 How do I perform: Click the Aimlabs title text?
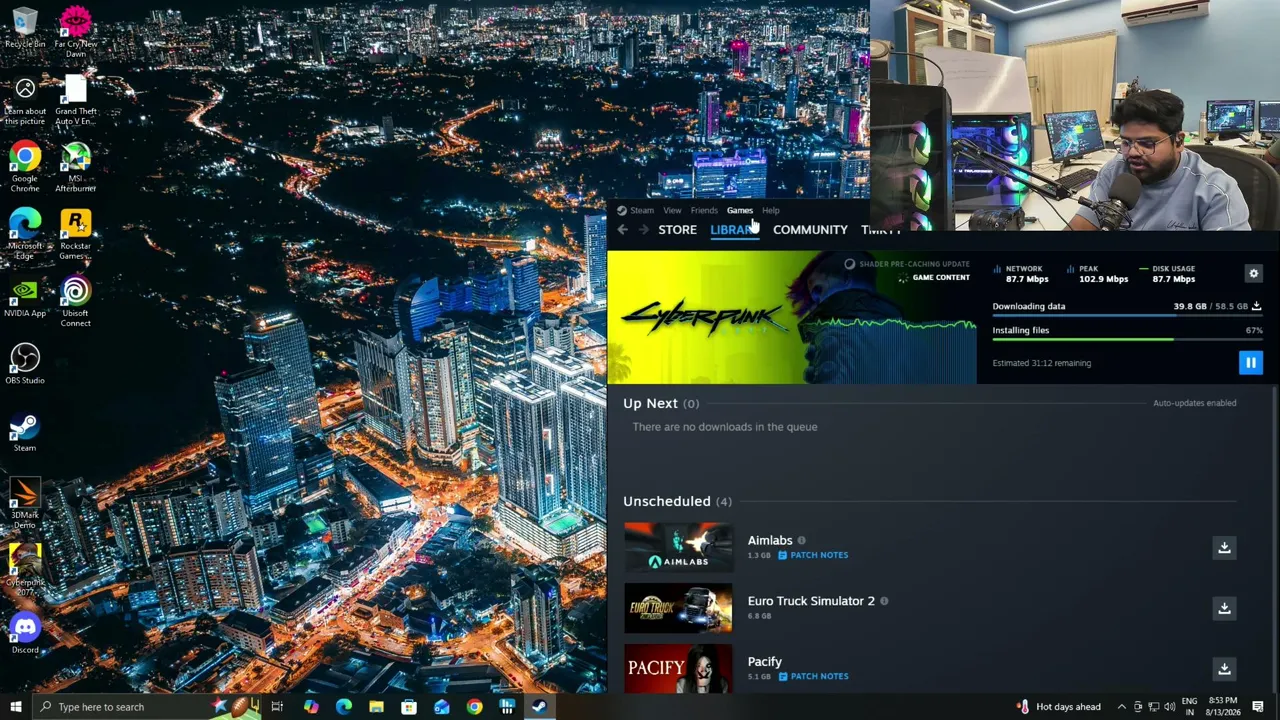770,541
